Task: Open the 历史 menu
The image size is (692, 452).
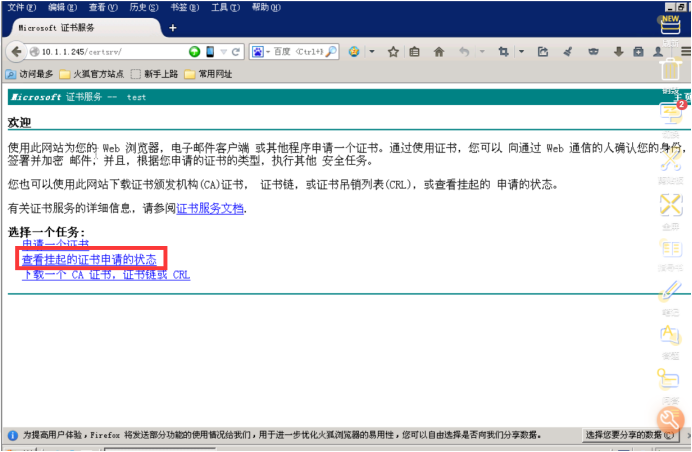Action: 144,7
